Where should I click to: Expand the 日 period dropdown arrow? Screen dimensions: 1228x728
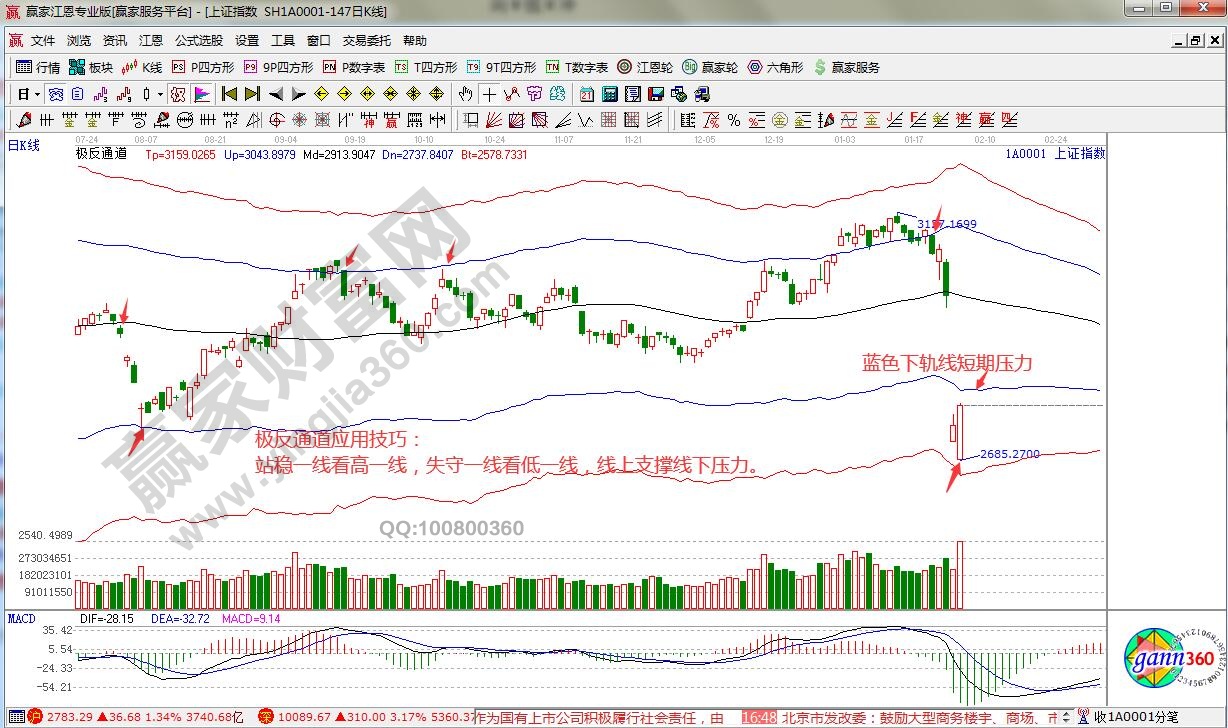click(37, 94)
